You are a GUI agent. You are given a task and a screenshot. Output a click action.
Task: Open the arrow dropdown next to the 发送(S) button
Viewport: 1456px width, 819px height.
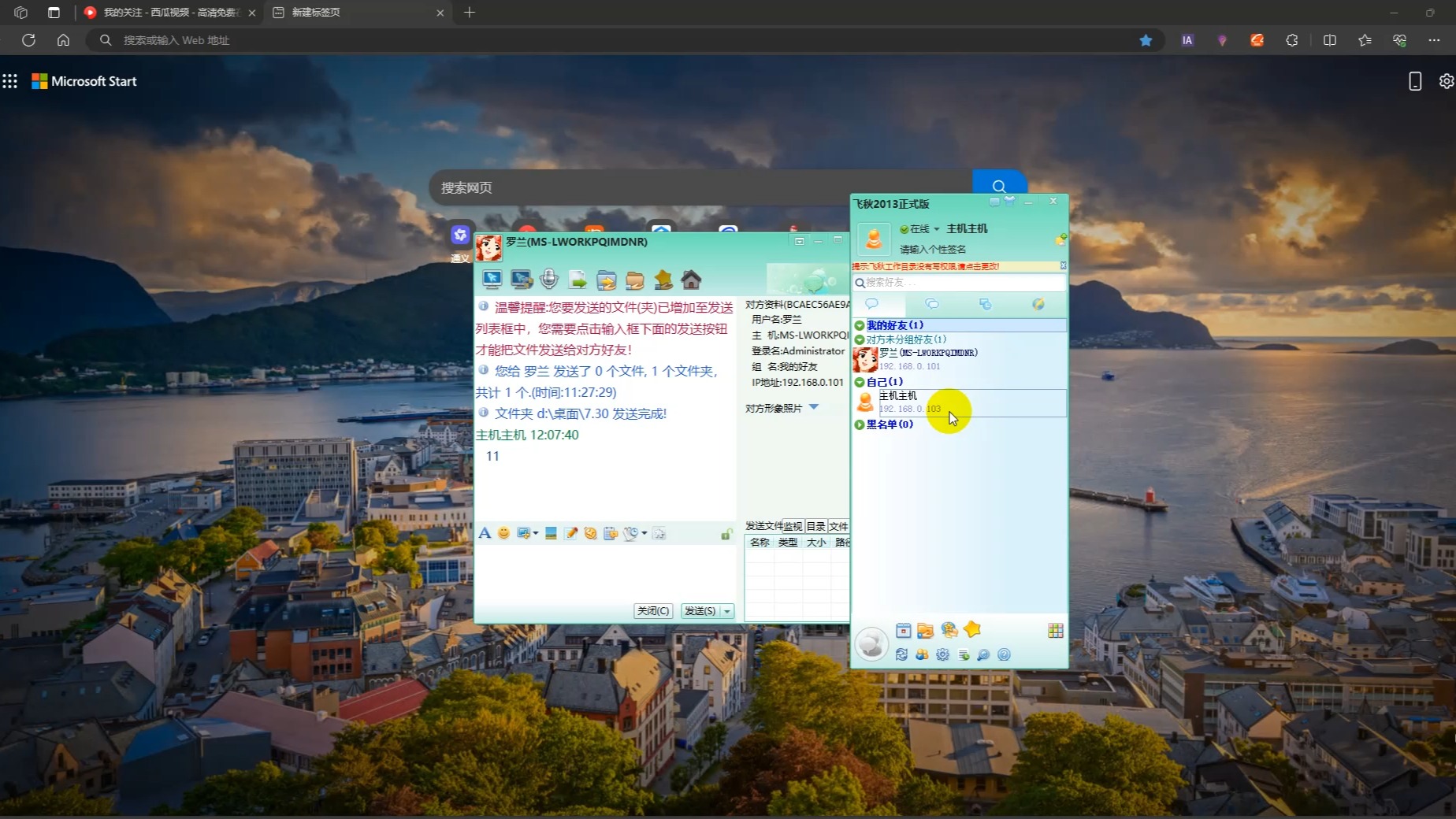727,611
